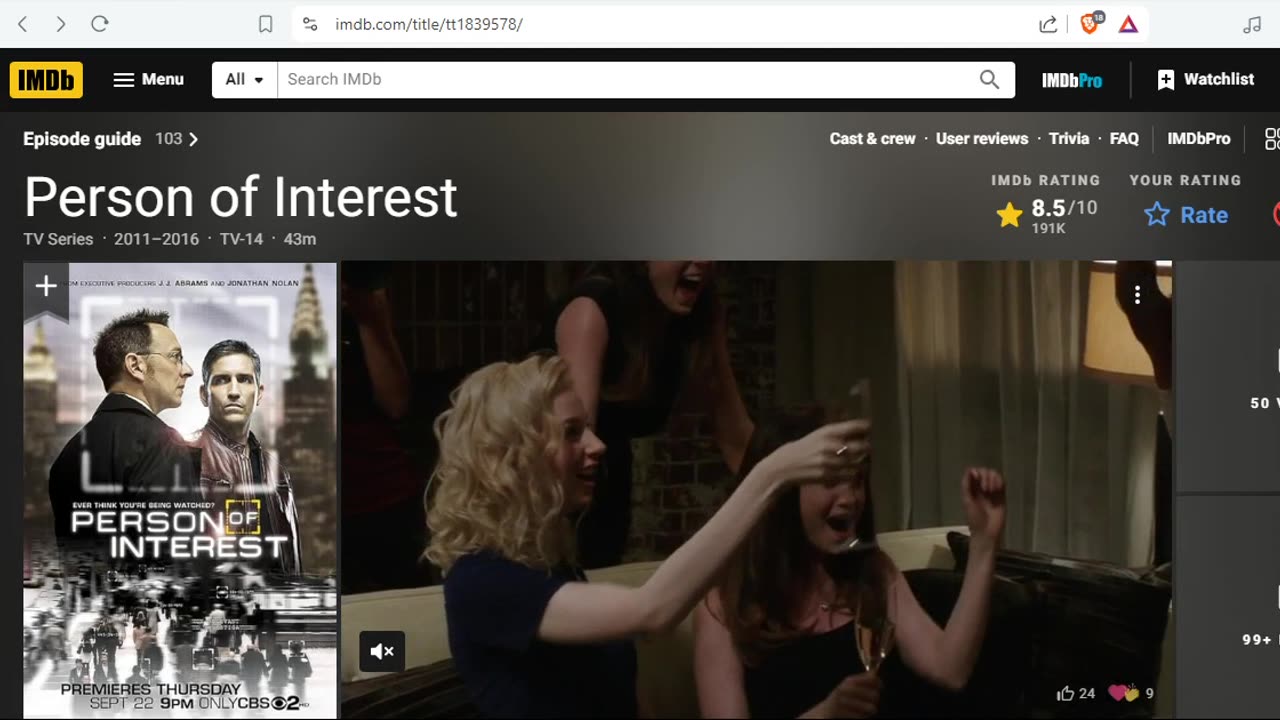Open Trivia page
The width and height of the screenshot is (1280, 720).
pyautogui.click(x=1069, y=139)
